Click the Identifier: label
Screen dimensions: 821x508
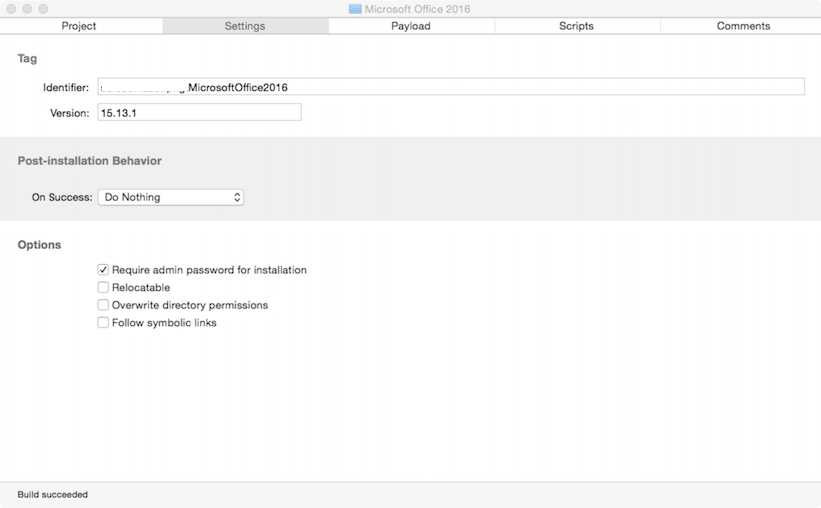[x=66, y=87]
